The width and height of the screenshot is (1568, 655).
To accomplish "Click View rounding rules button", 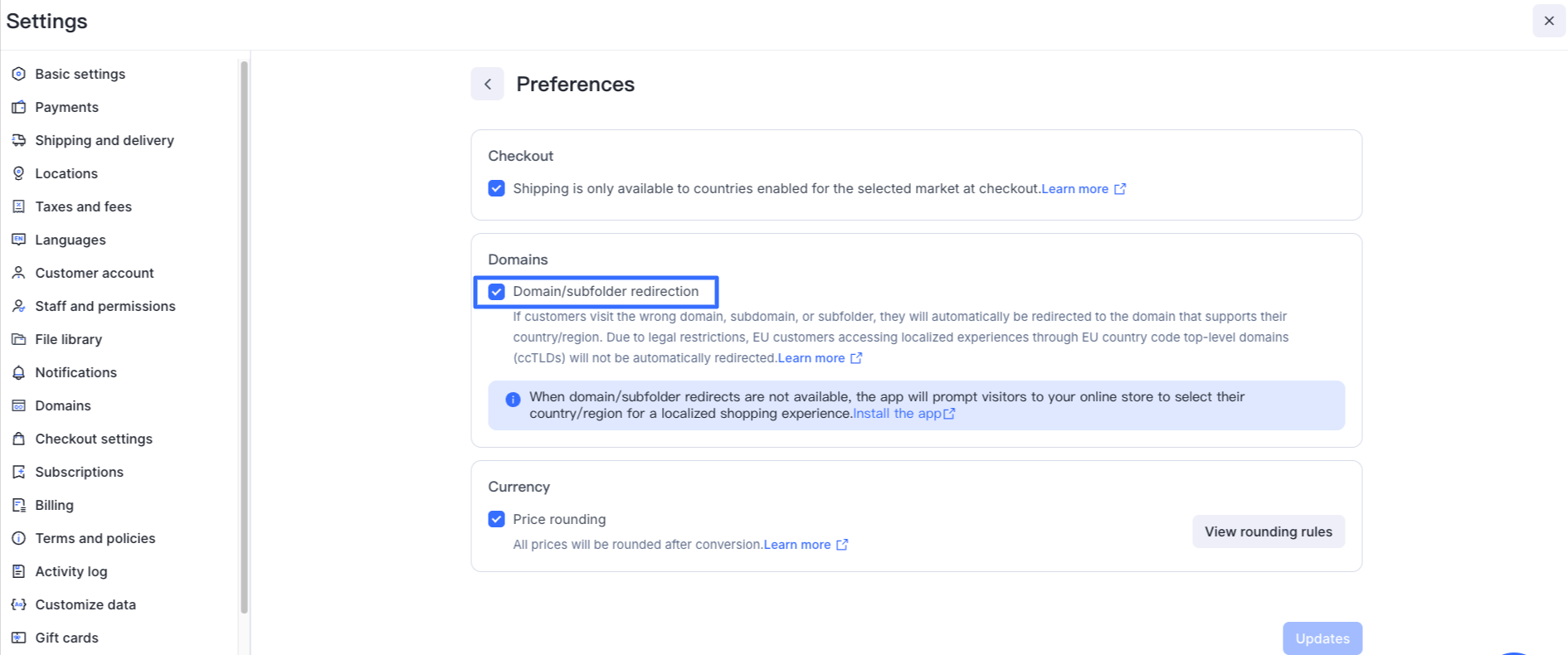I will point(1268,531).
